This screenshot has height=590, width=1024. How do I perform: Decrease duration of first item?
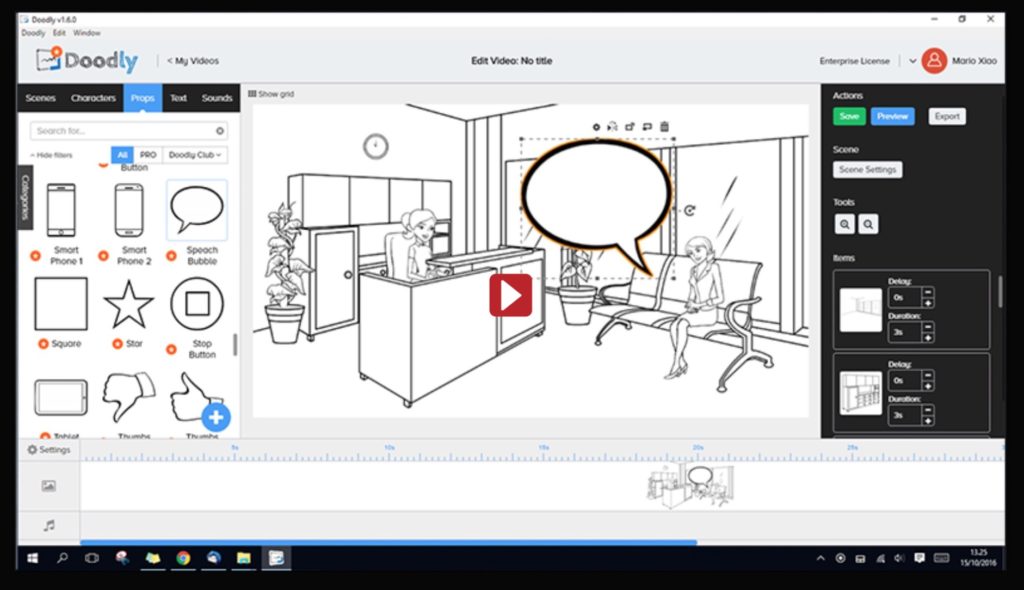928,327
